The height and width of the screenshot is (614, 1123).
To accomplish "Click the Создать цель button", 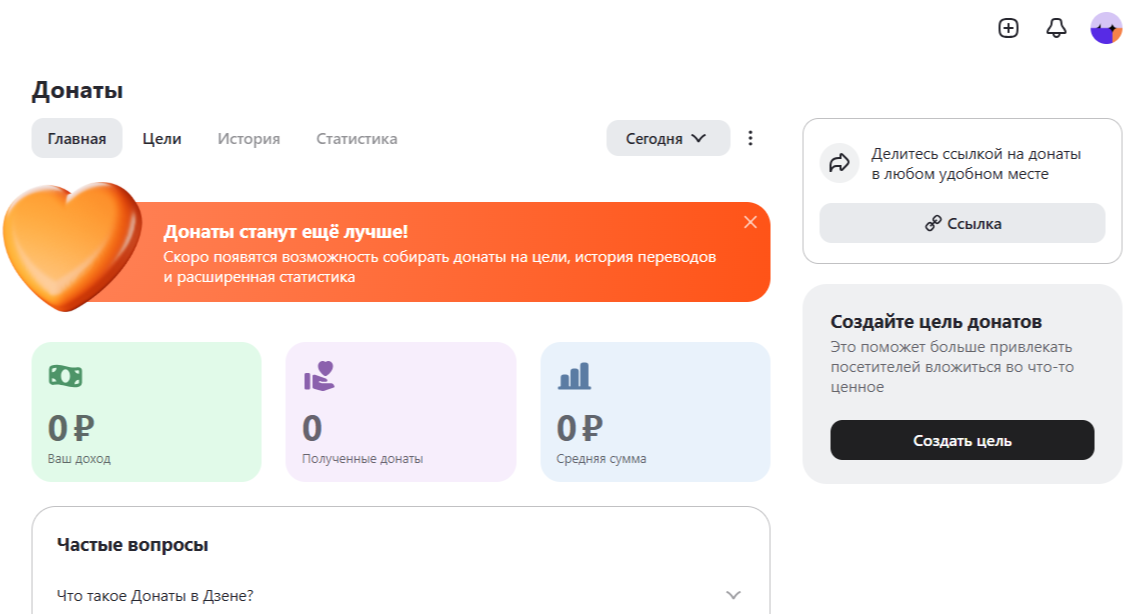I will pyautogui.click(x=962, y=441).
